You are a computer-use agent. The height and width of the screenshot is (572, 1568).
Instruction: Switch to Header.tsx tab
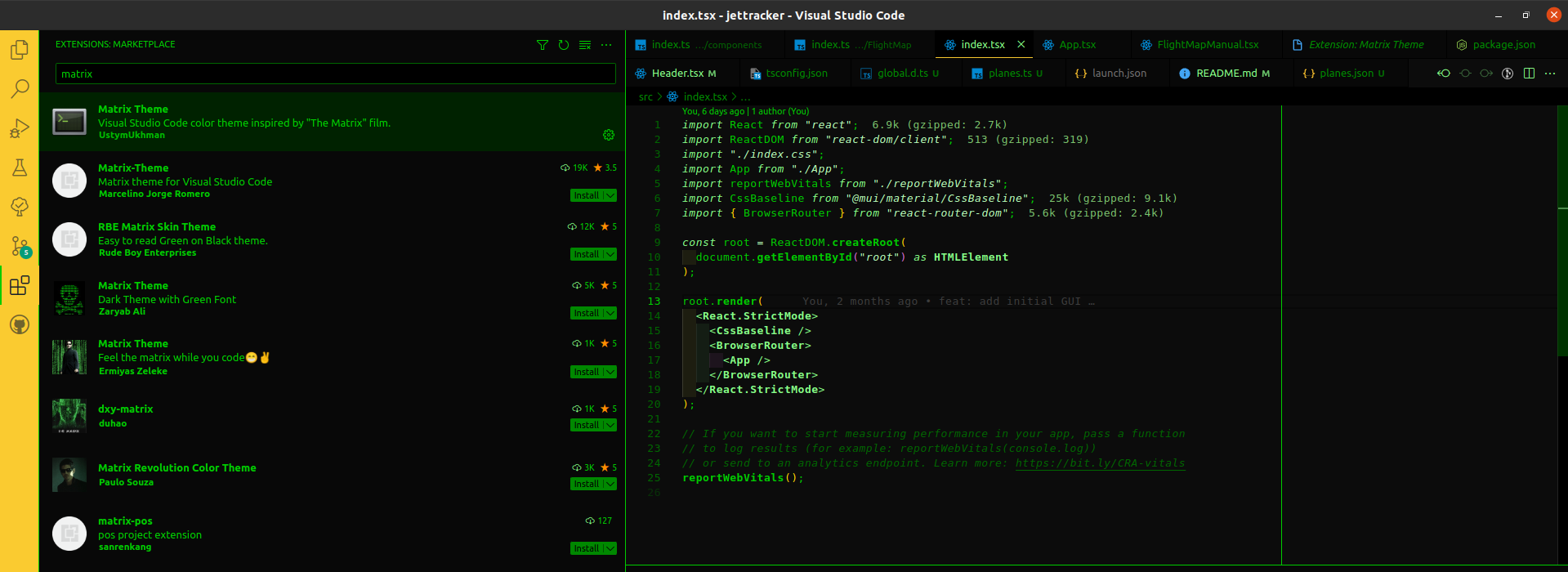[x=683, y=74]
